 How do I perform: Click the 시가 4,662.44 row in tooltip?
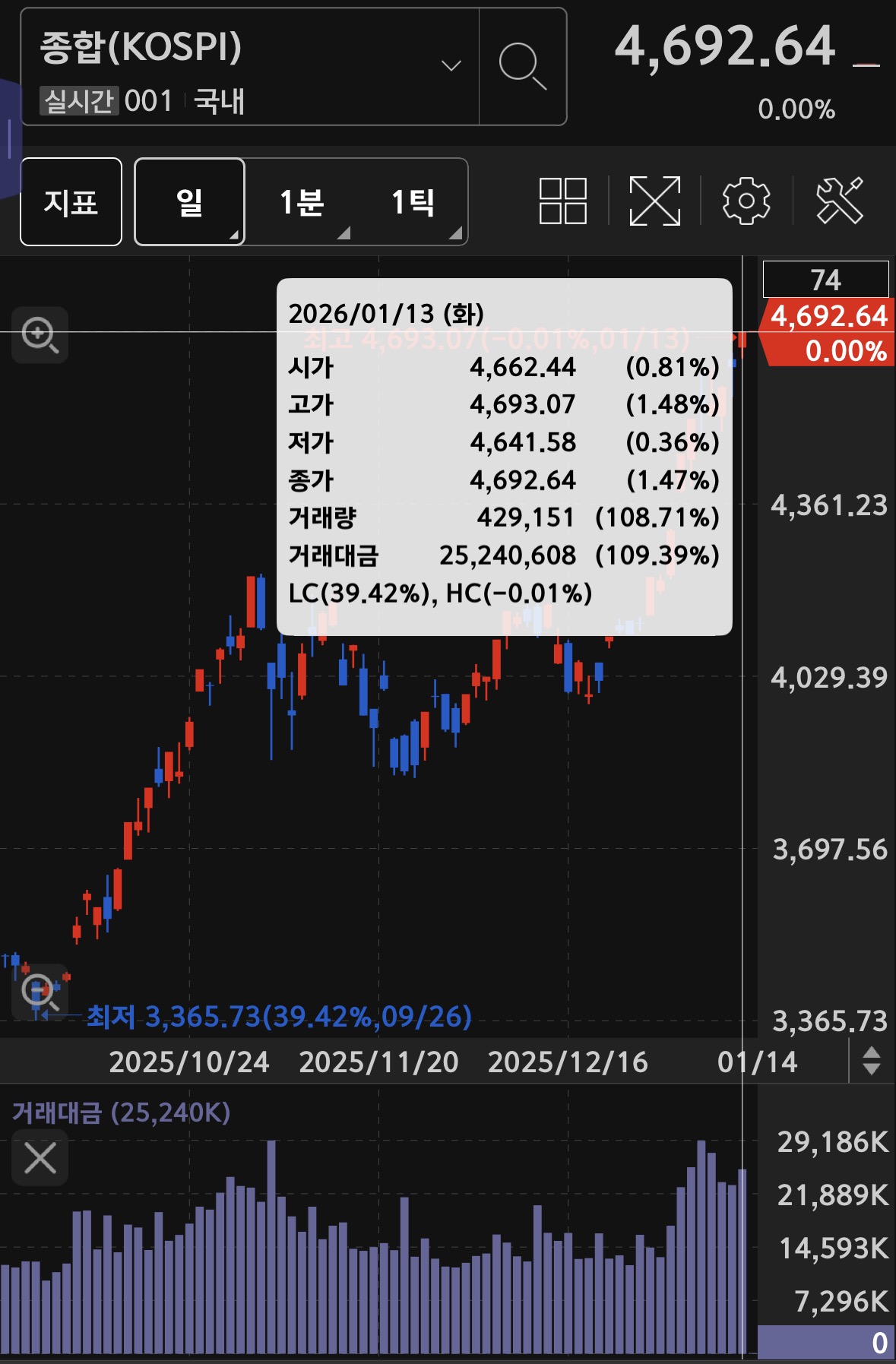coord(504,367)
